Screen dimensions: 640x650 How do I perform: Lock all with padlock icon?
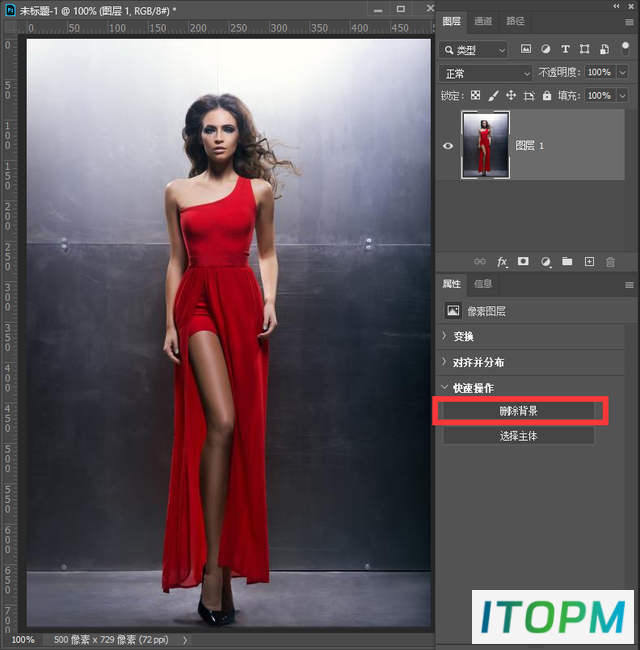pos(547,96)
